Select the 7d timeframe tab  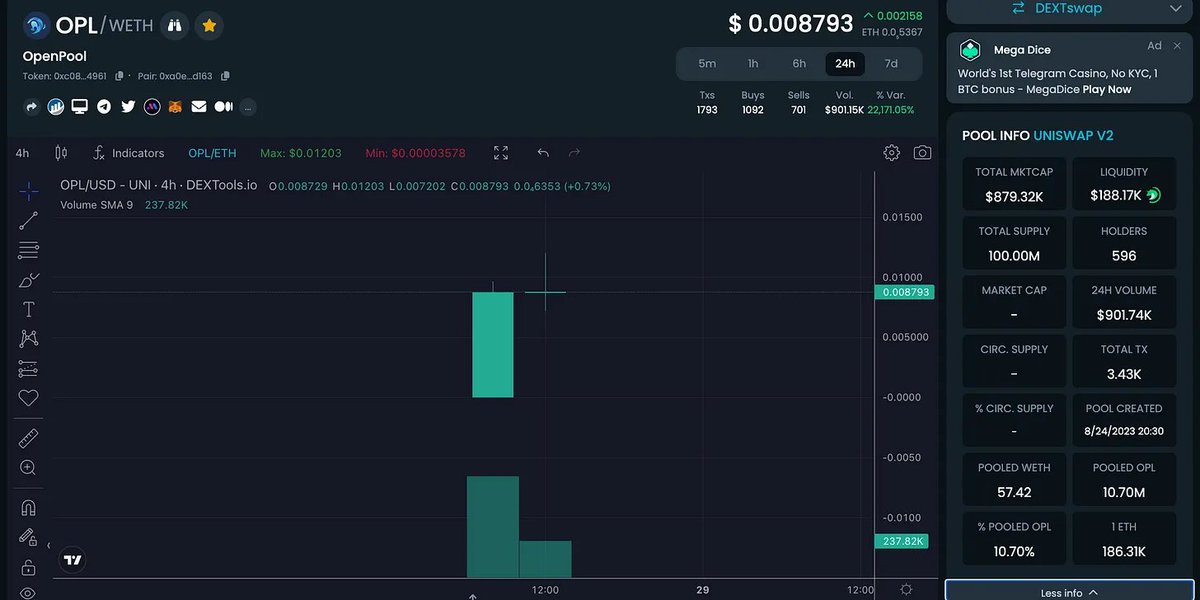click(x=891, y=63)
